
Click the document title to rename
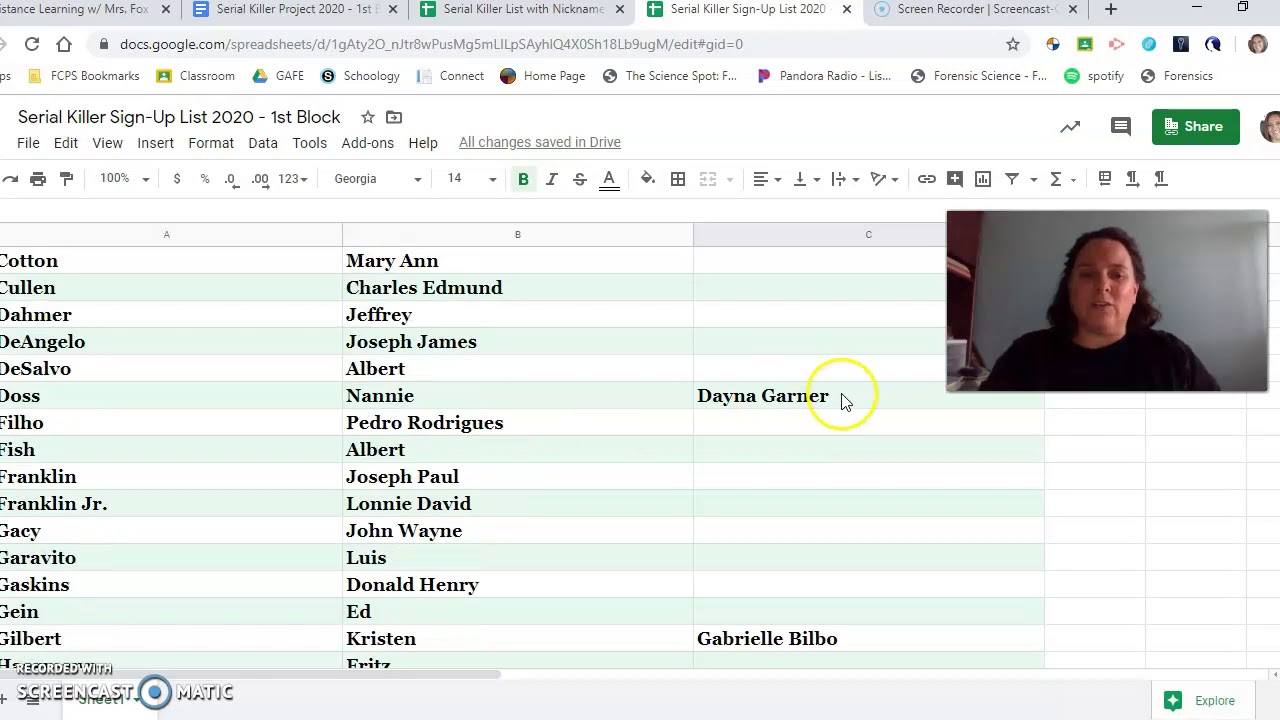tap(179, 117)
